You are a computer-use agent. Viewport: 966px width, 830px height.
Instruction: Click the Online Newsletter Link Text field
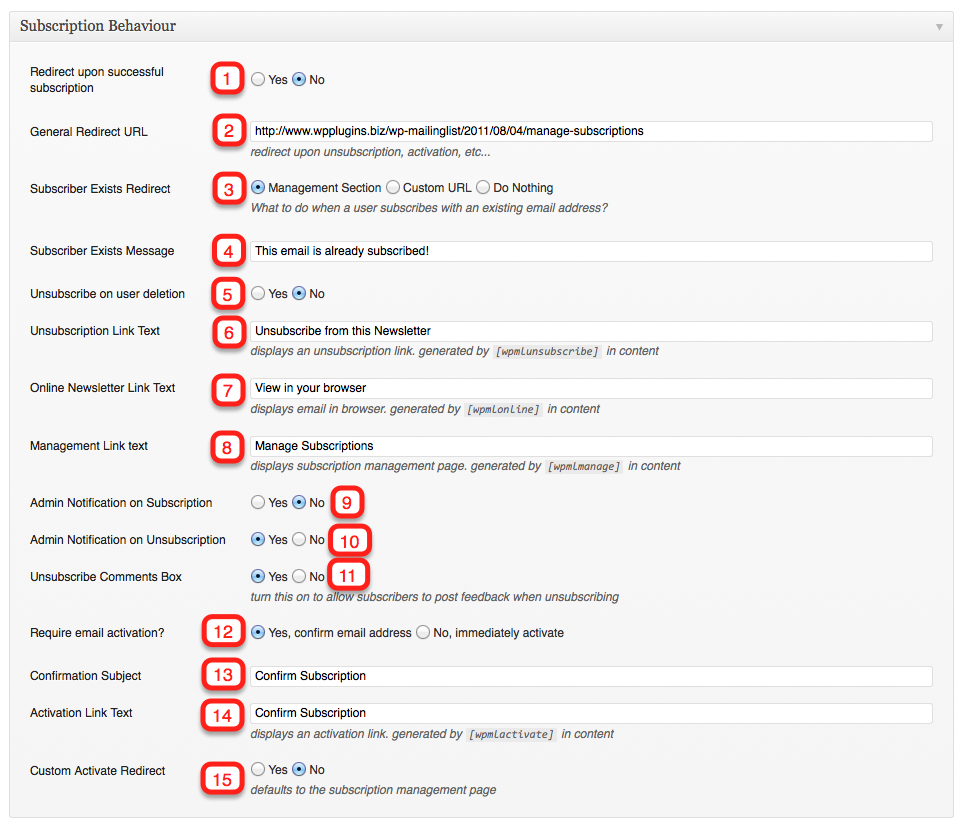pos(591,388)
